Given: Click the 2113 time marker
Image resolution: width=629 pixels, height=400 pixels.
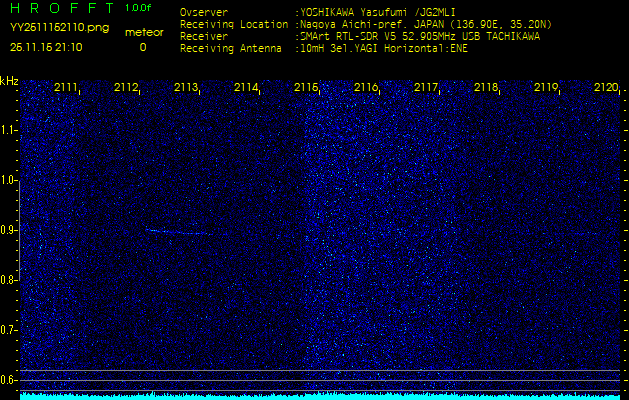Looking at the screenshot, I should pos(186,87).
